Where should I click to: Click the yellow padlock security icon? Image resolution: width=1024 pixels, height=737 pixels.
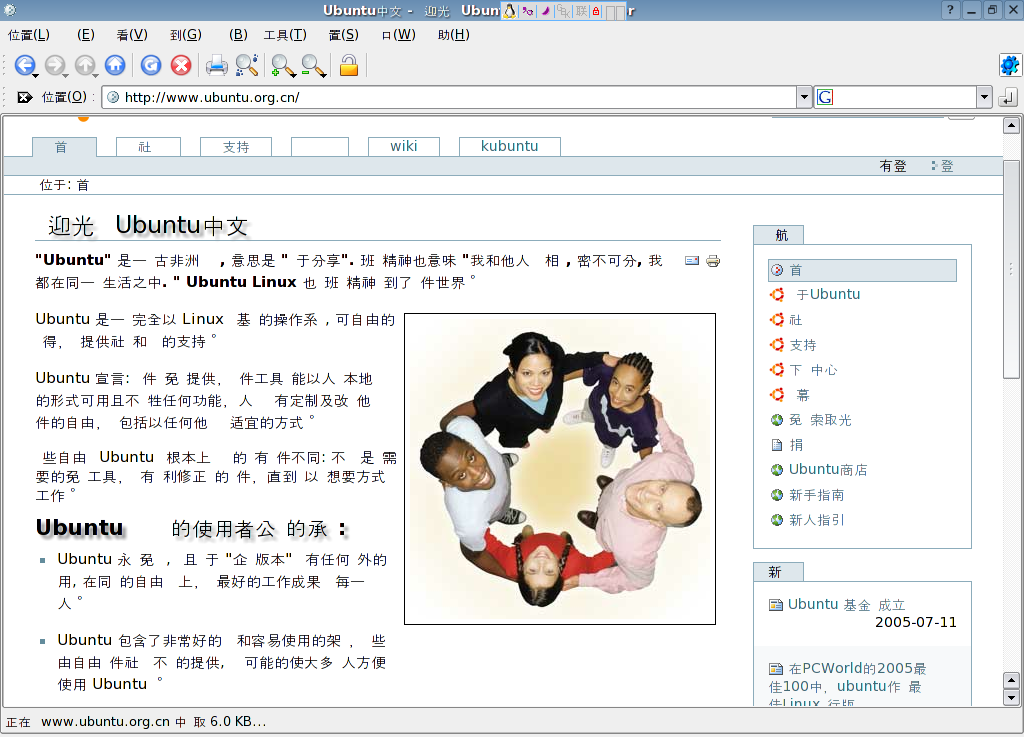tap(349, 65)
